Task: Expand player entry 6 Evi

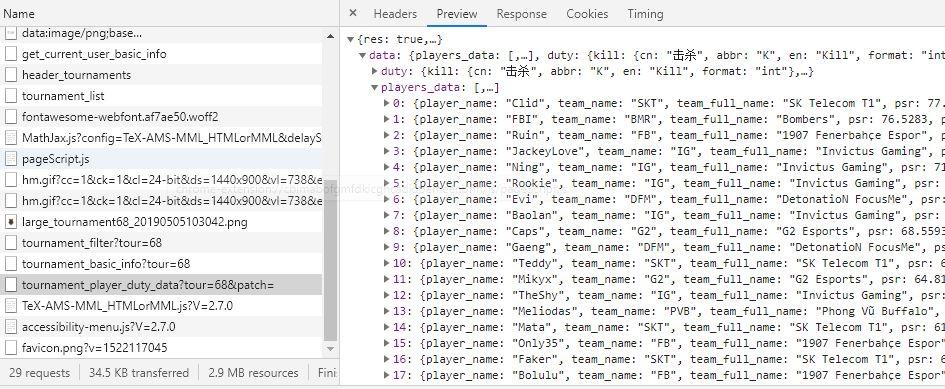Action: click(x=386, y=200)
